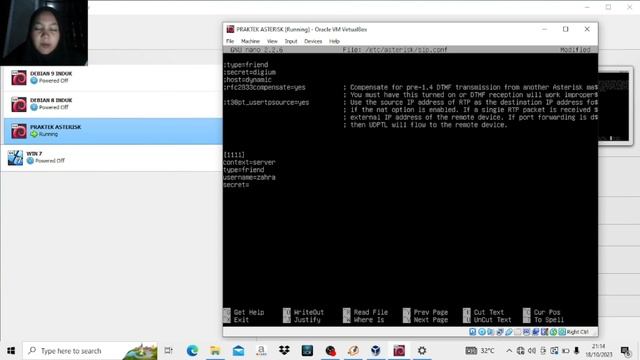Screen dimensions: 640x360
Task: Place cursor on the 'secret=' line
Action: coord(236,184)
